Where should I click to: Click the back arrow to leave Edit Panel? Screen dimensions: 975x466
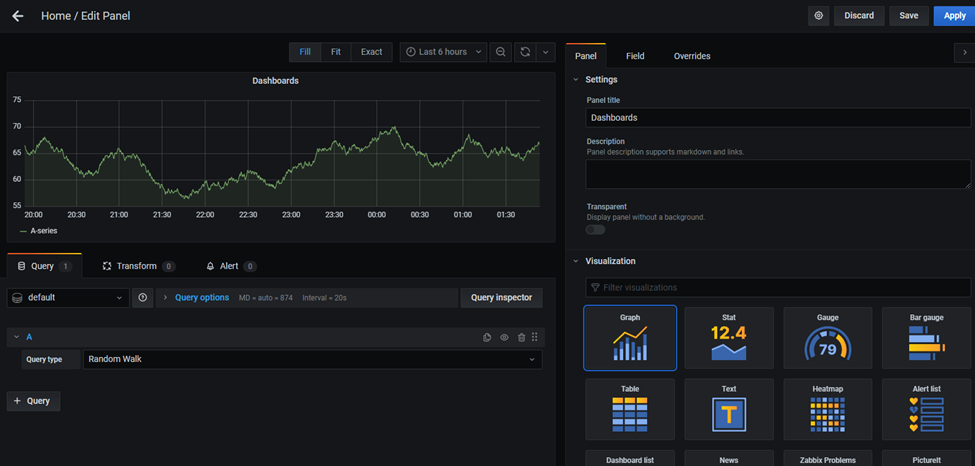click(18, 16)
